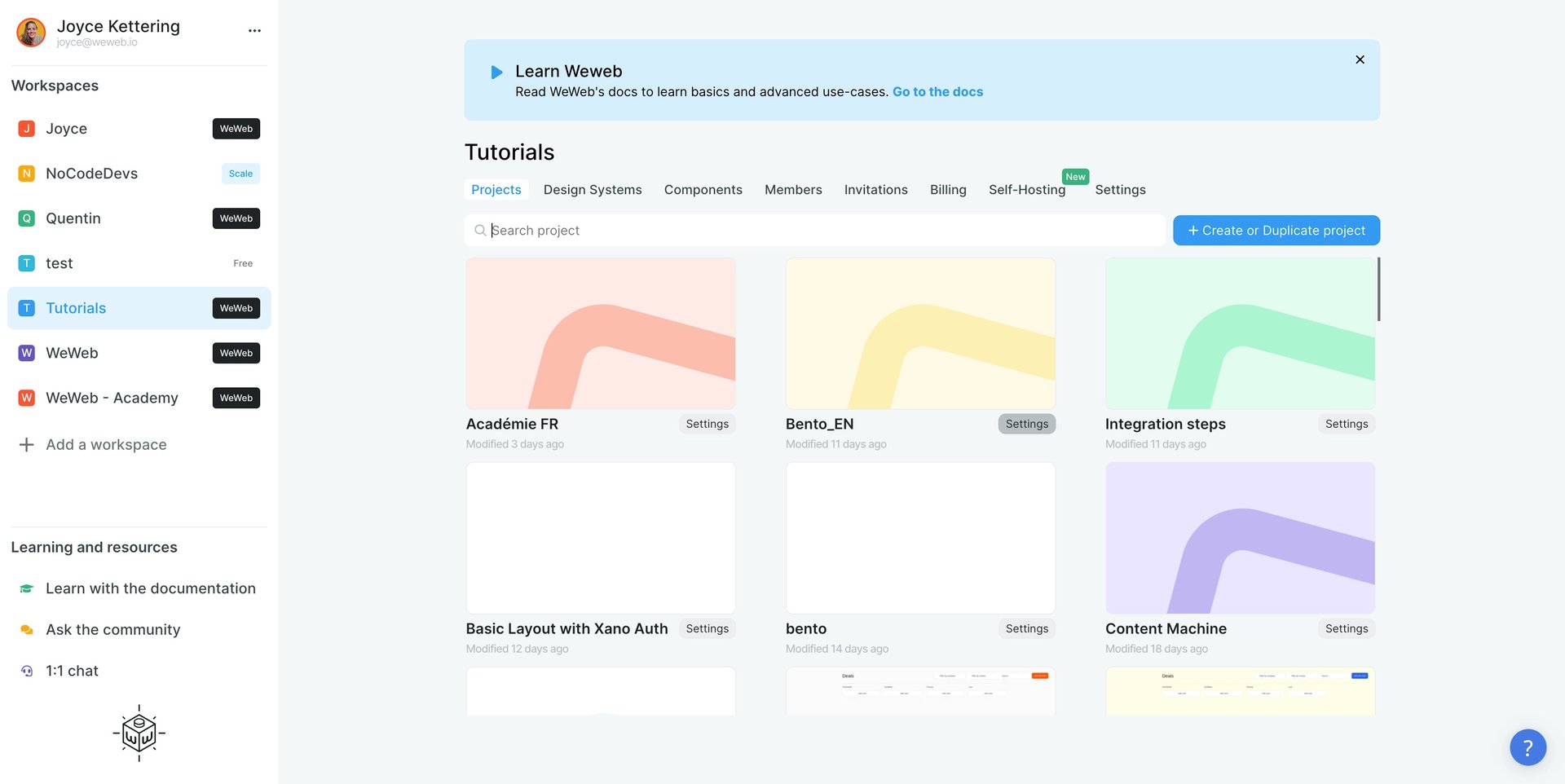
Task: Click the plus icon beside Add a workspace
Action: pyautogui.click(x=27, y=445)
